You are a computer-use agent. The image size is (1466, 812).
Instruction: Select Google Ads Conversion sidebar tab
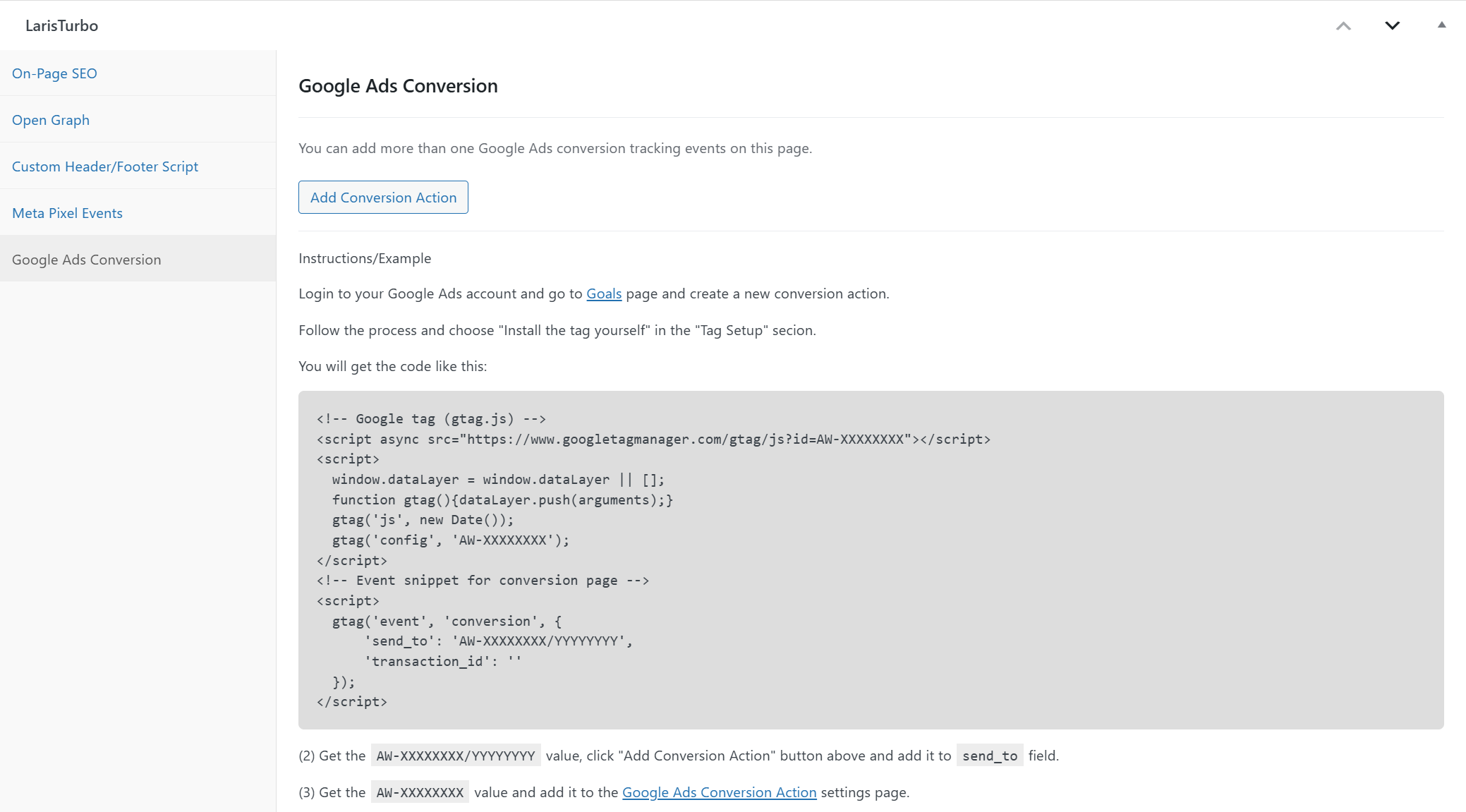(86, 260)
